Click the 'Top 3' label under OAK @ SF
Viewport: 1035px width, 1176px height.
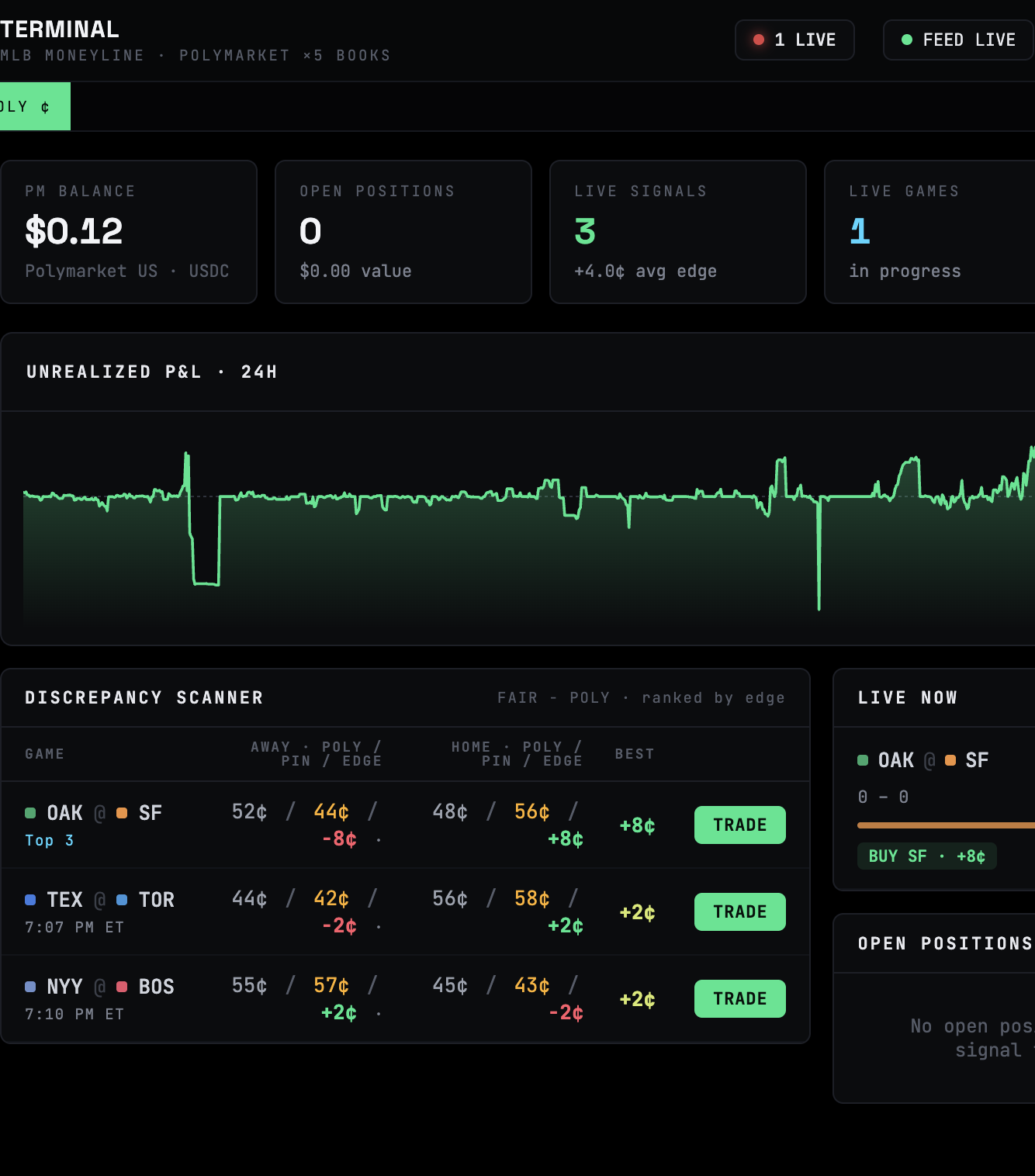pyautogui.click(x=50, y=840)
